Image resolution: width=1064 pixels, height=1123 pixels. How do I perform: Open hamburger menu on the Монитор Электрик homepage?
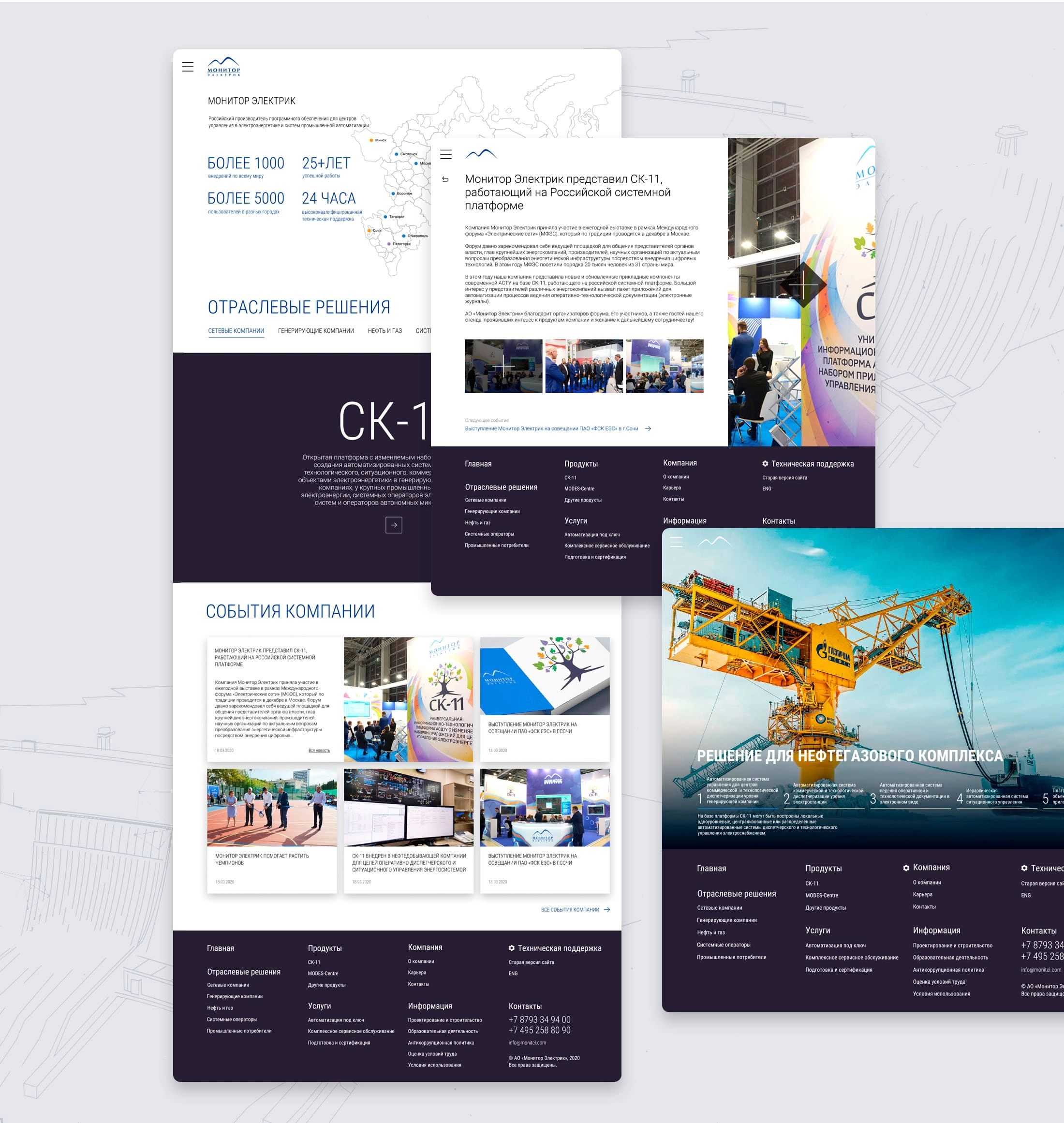188,67
